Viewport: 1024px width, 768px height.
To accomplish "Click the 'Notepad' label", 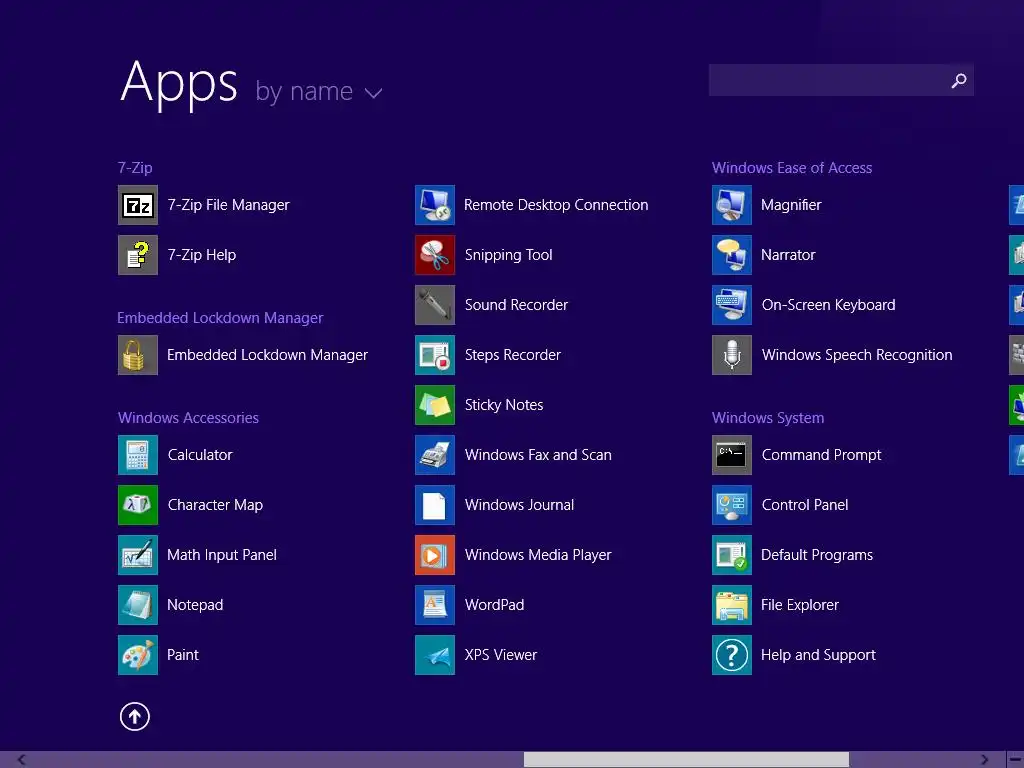I will click(x=195, y=605).
